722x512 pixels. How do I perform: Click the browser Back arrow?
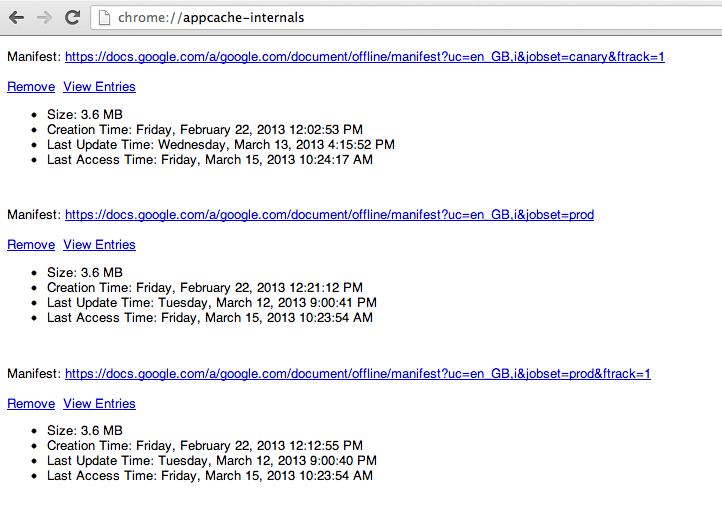(x=17, y=17)
